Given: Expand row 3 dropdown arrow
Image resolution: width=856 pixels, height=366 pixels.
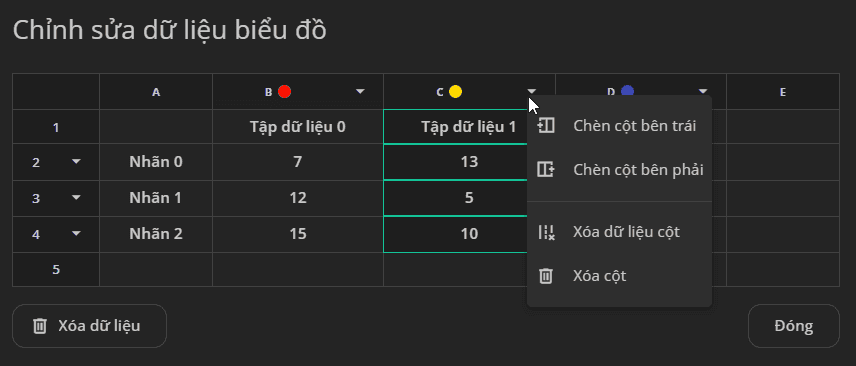Looking at the screenshot, I should (x=76, y=198).
